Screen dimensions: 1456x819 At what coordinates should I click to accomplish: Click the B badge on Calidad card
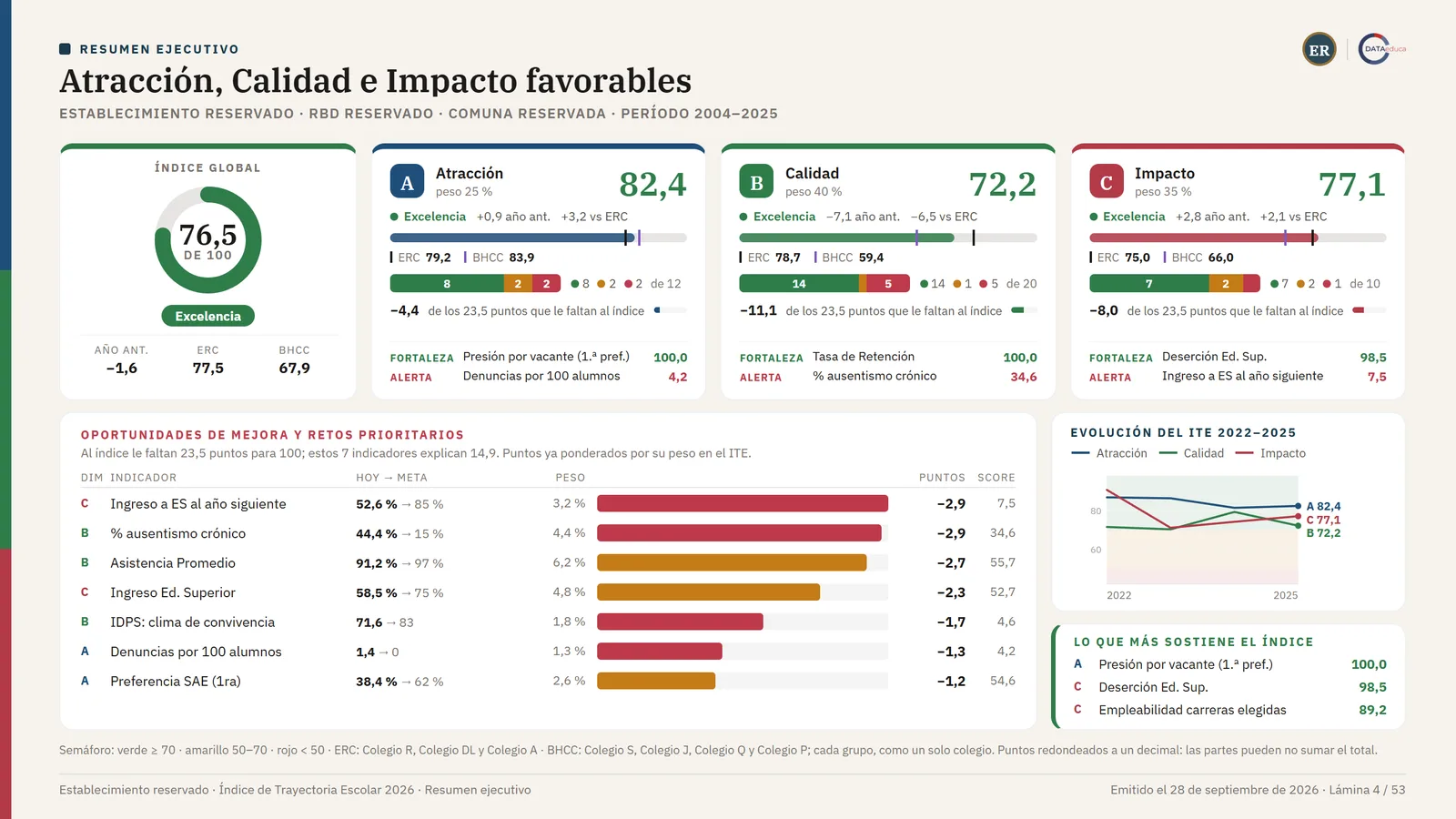[756, 181]
